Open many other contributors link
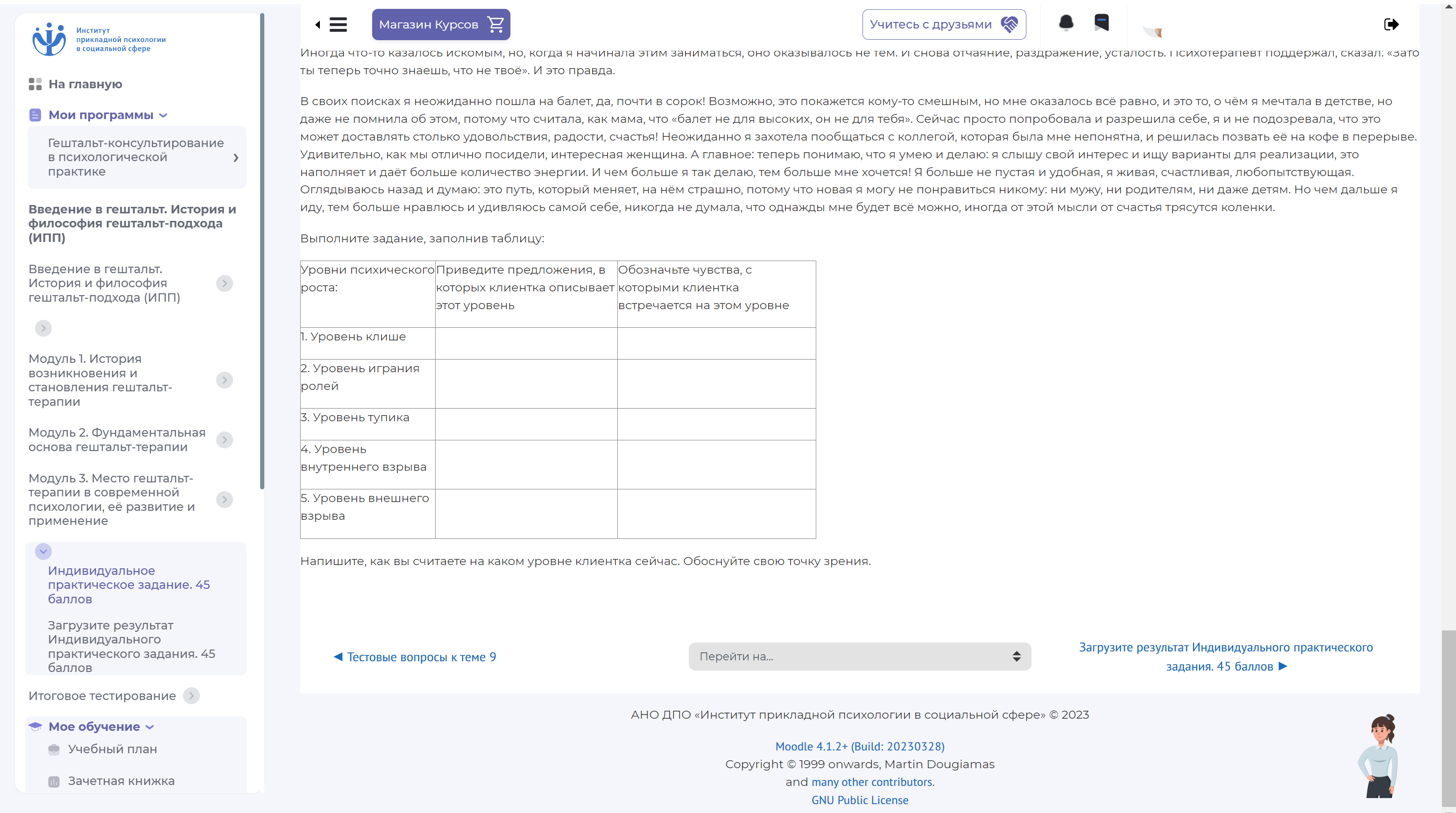 point(871,782)
